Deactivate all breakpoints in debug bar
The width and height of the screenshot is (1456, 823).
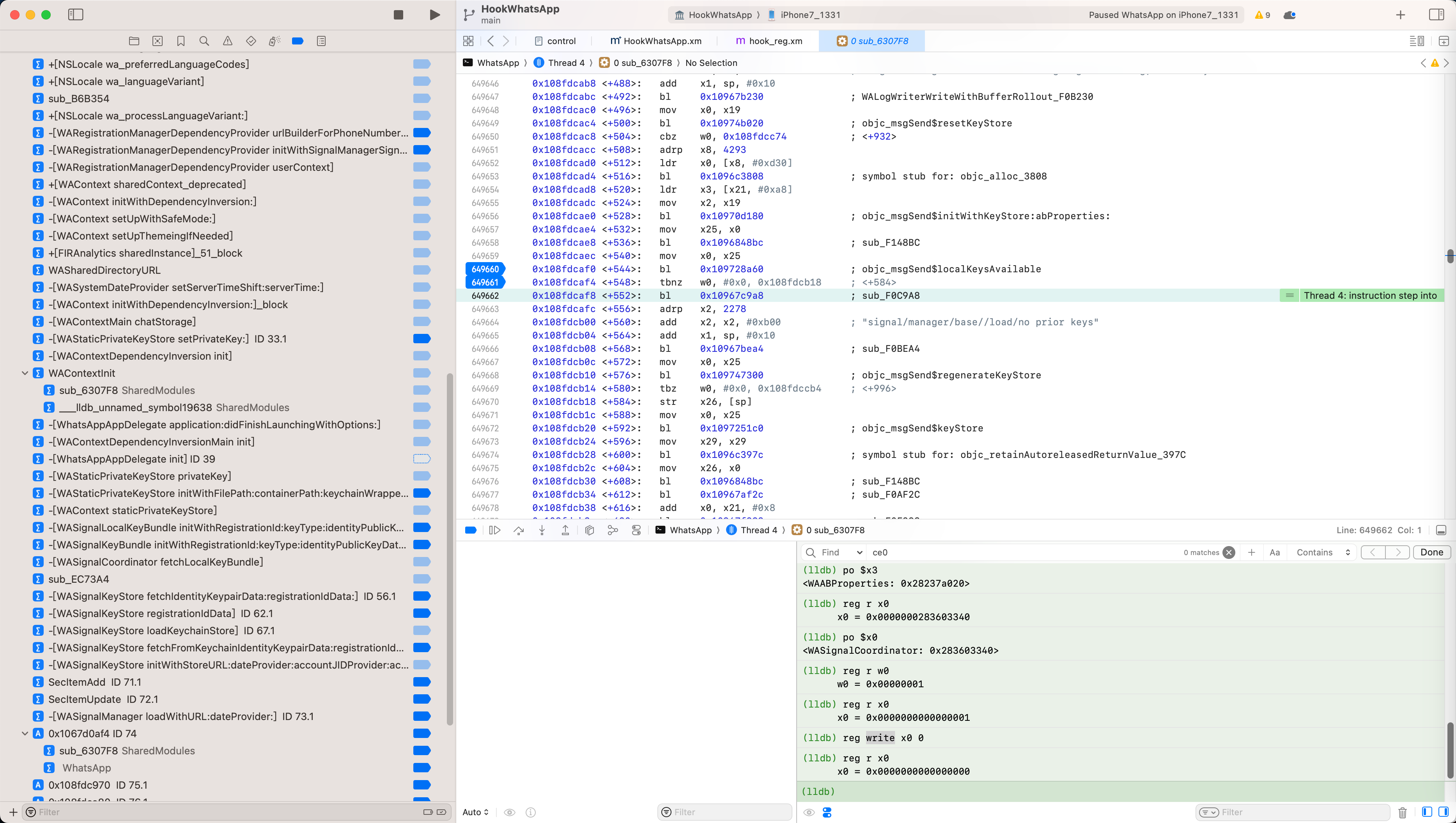(470, 530)
